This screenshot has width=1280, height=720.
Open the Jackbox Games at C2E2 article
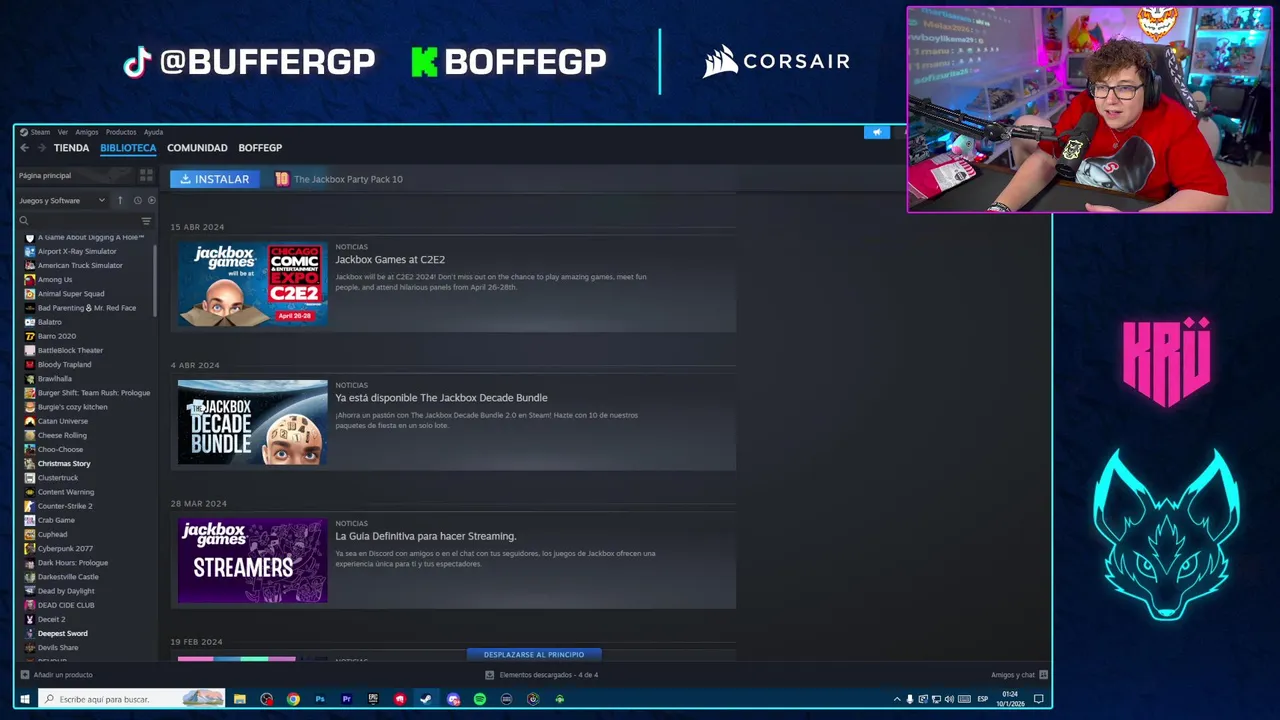[x=390, y=260]
